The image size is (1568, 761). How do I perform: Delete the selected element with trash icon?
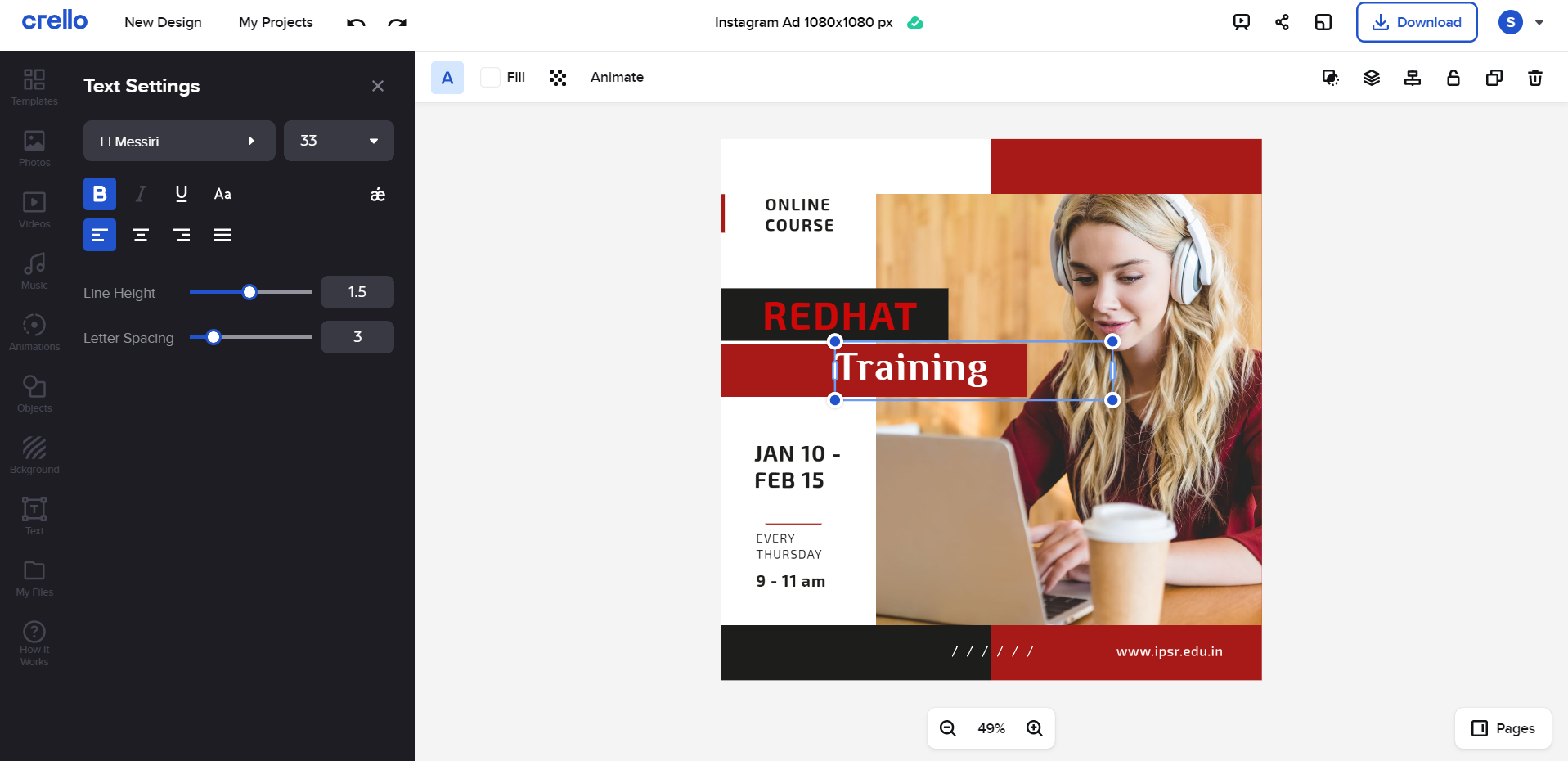point(1535,78)
